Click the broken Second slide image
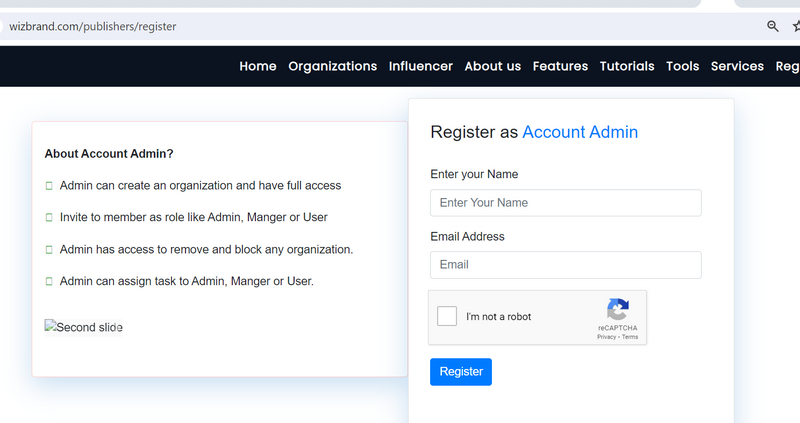 point(84,327)
